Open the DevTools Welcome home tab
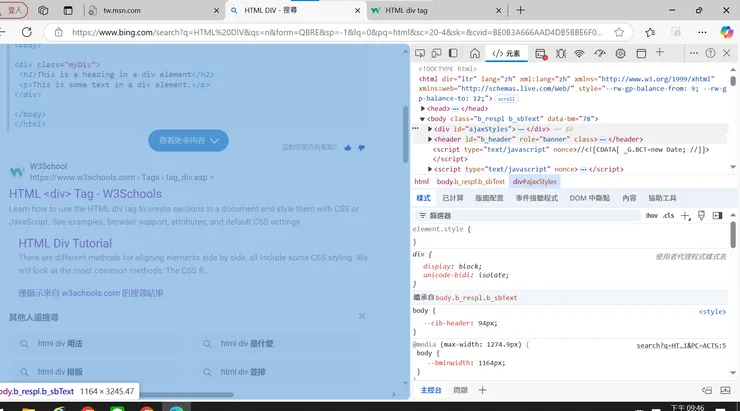The width and height of the screenshot is (740, 411). point(475,53)
